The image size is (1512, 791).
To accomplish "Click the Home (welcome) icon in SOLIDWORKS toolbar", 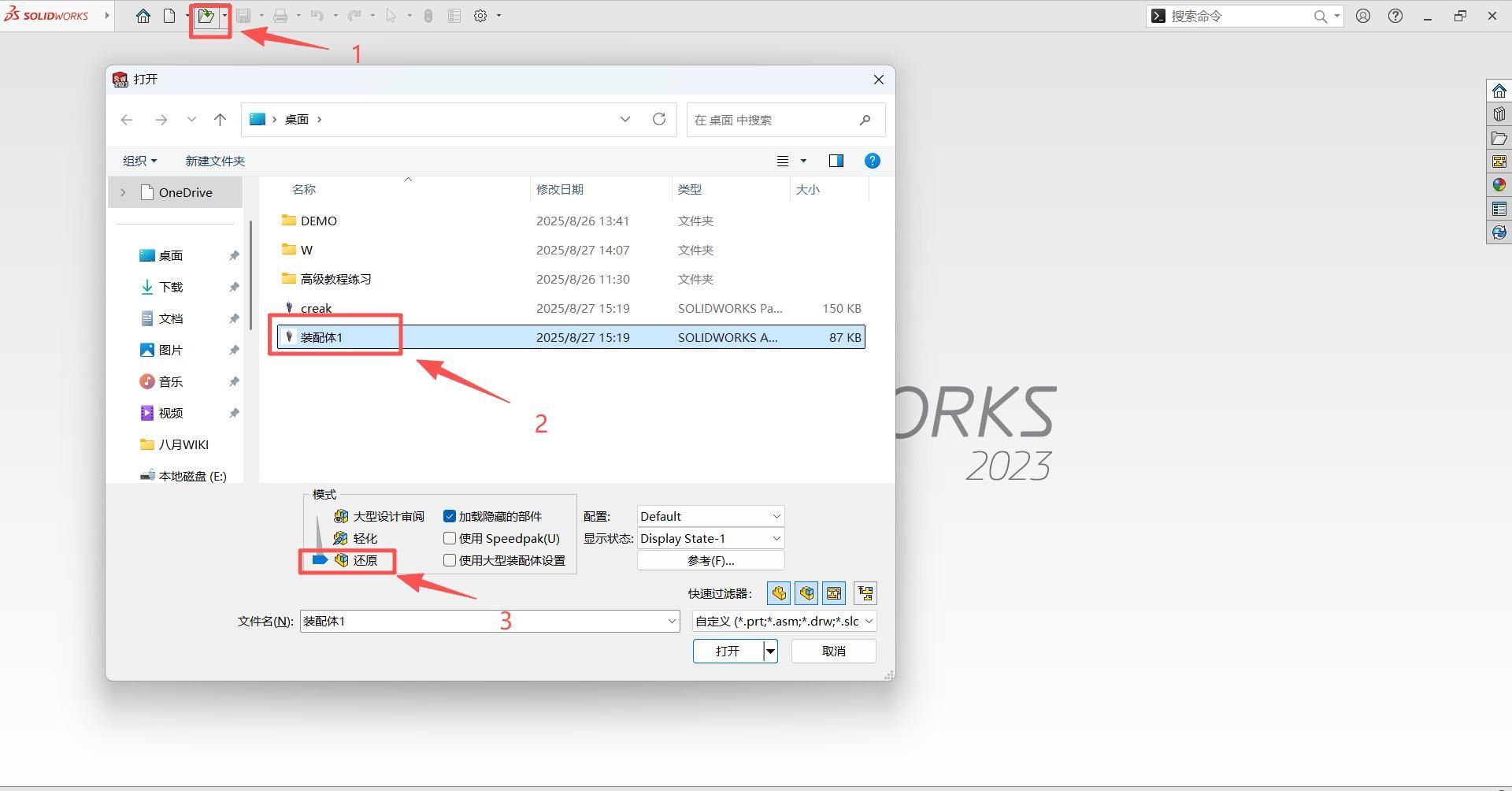I will coord(143,16).
